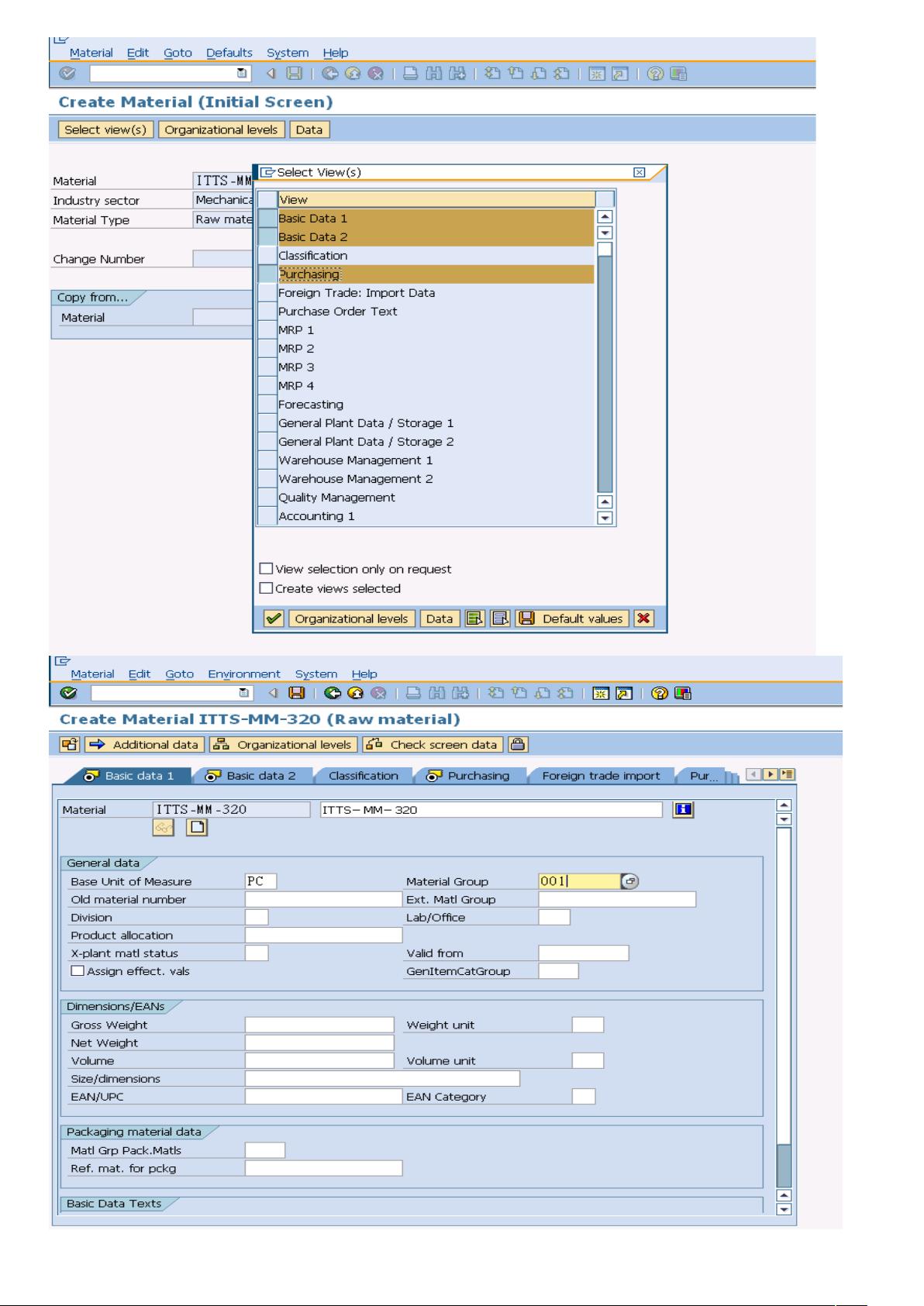The width and height of the screenshot is (924, 1306).
Task: Click the lock icon next to Check screen data
Action: 517,744
